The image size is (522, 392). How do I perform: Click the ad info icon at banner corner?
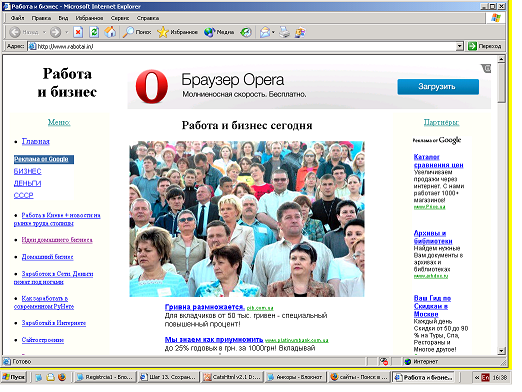[x=486, y=68]
